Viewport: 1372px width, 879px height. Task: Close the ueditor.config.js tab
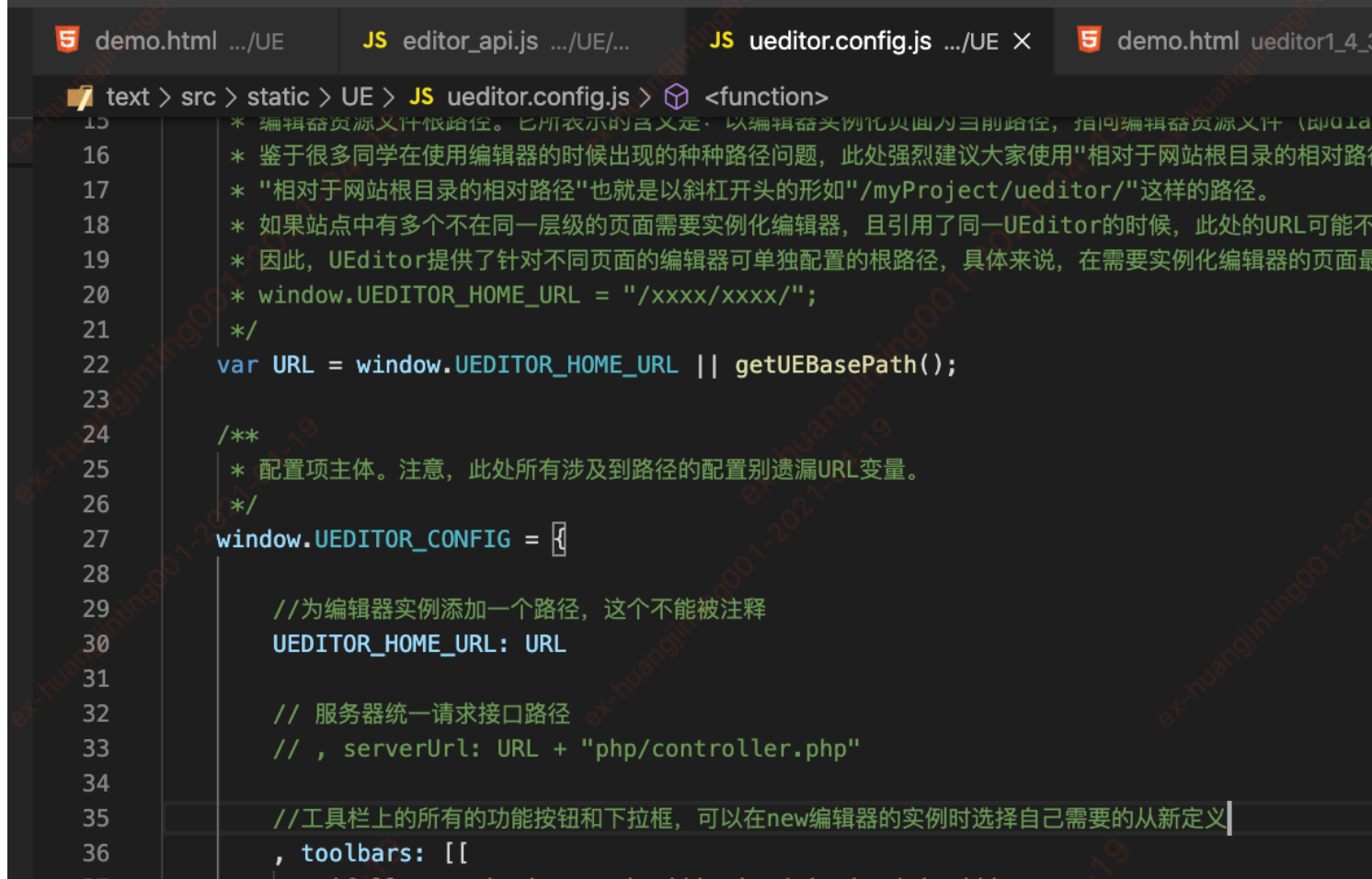(x=1023, y=40)
